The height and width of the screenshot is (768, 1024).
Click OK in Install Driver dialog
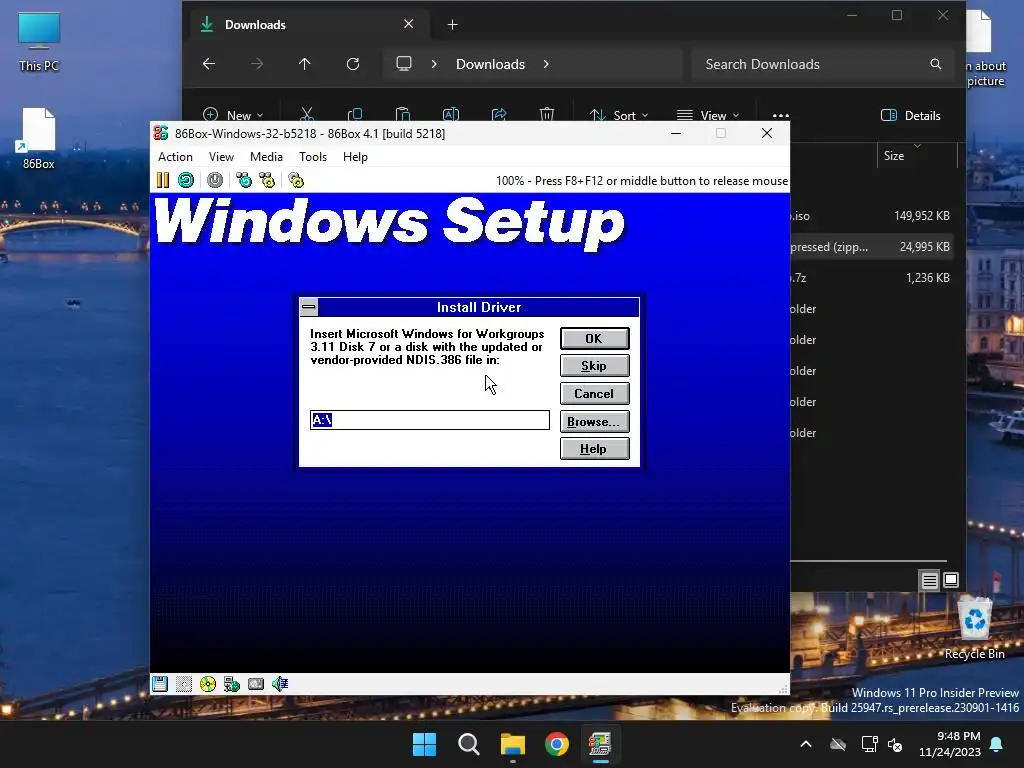pos(594,338)
